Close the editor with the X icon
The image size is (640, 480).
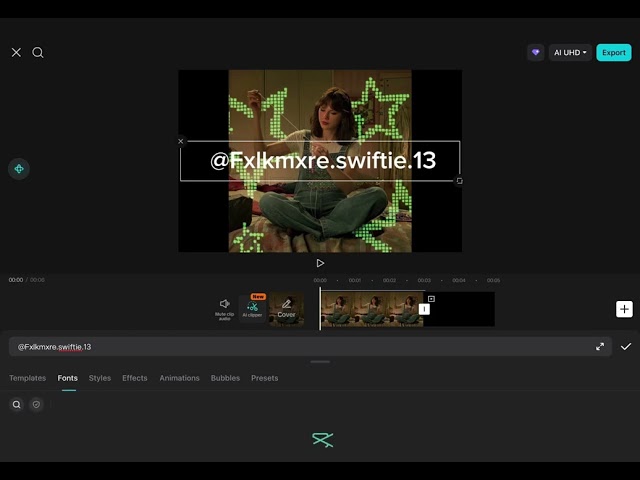tap(16, 52)
